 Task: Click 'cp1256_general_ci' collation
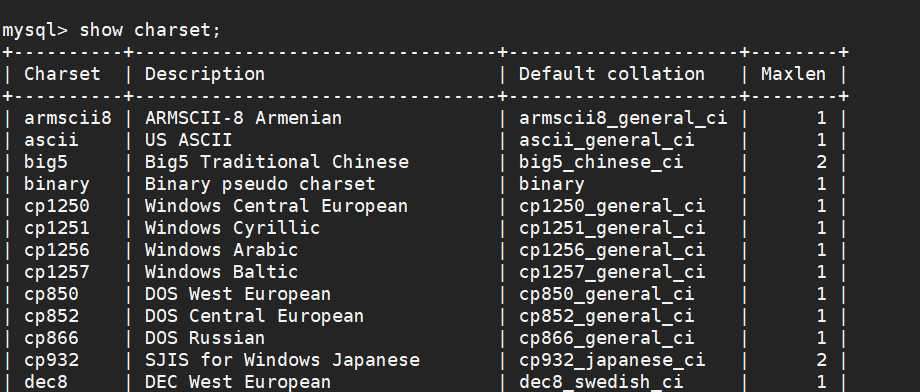612,250
